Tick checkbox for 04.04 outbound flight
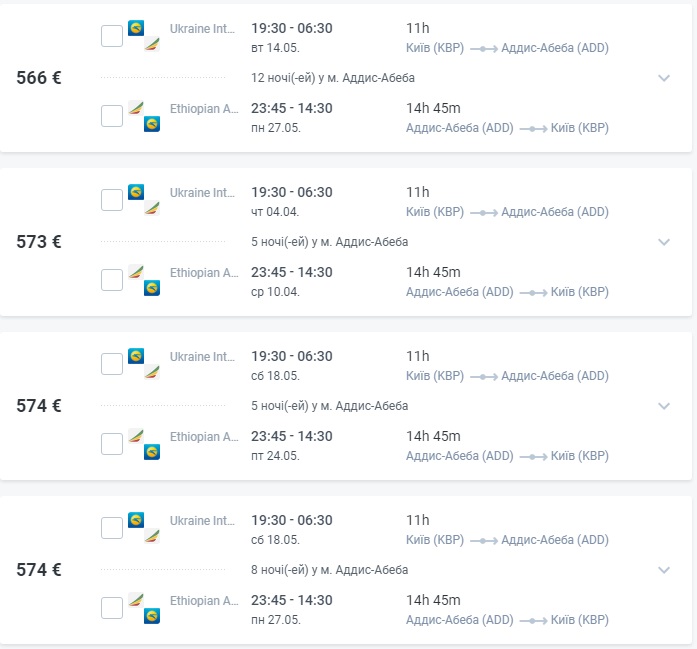 pos(112,200)
